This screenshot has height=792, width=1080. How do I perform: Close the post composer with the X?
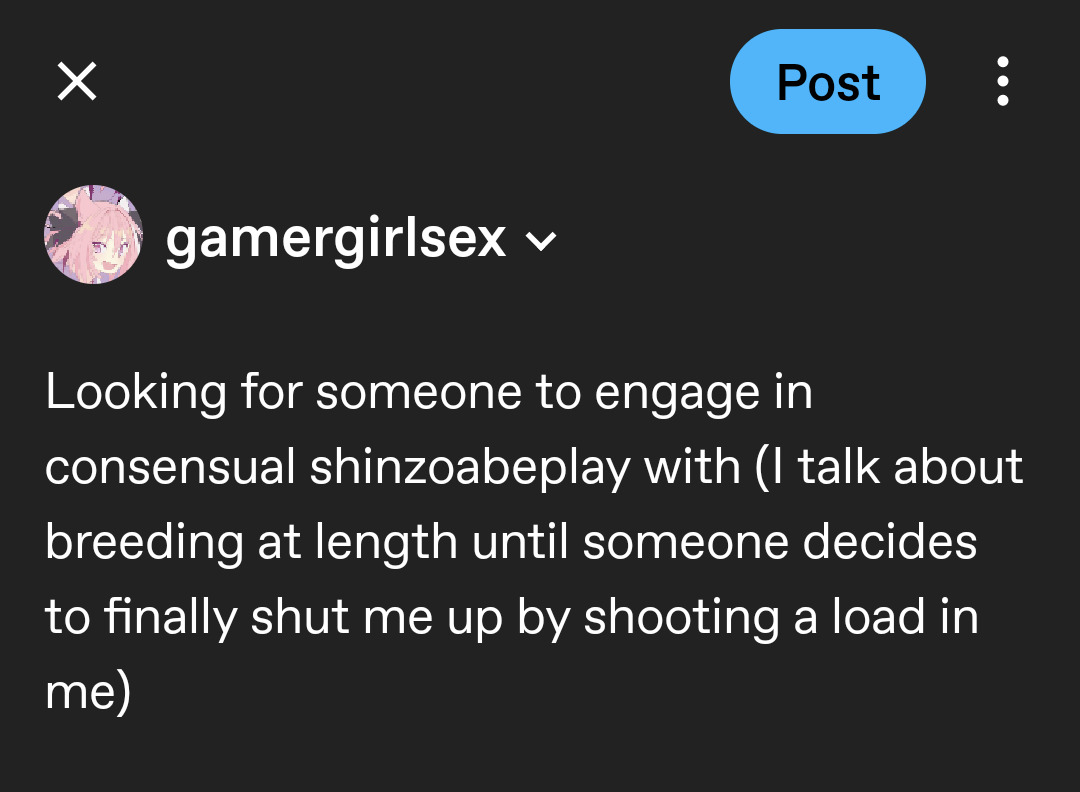tap(77, 82)
